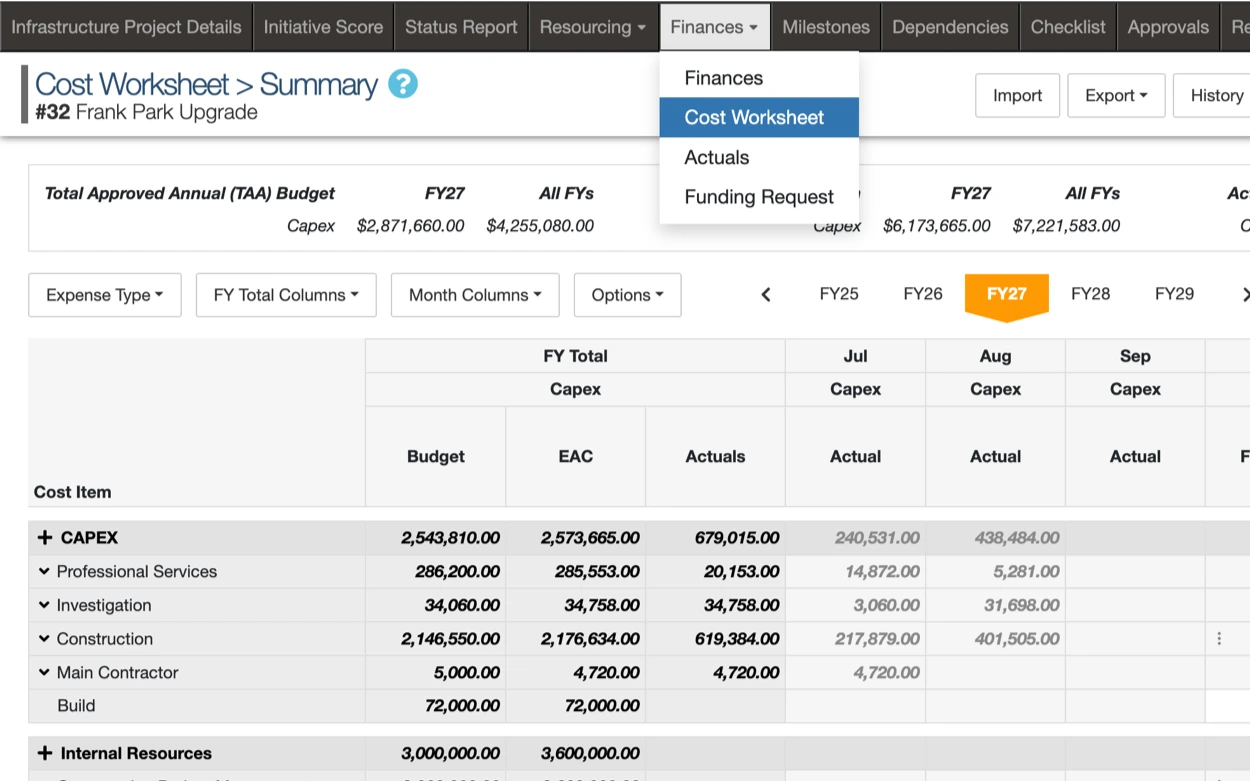Click the Import button
This screenshot has width=1250, height=781.
tap(1017, 95)
